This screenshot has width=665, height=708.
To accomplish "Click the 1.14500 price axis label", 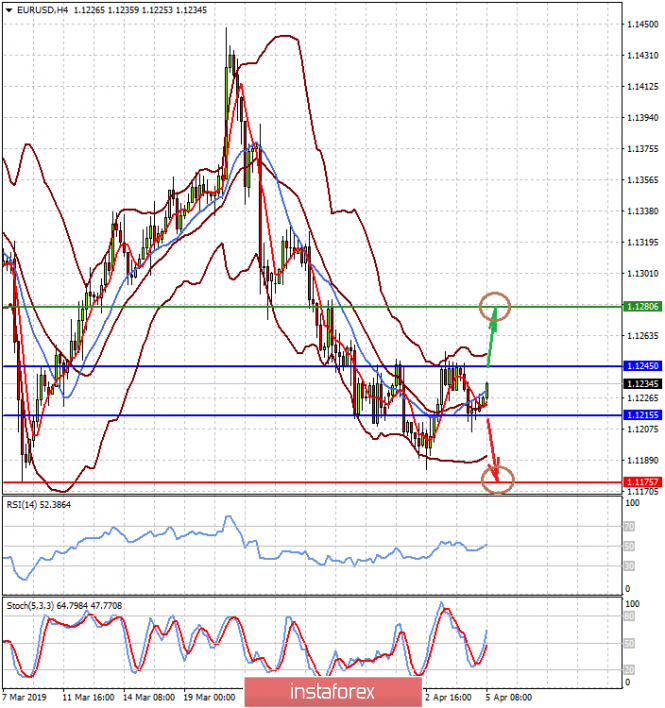I will [641, 23].
